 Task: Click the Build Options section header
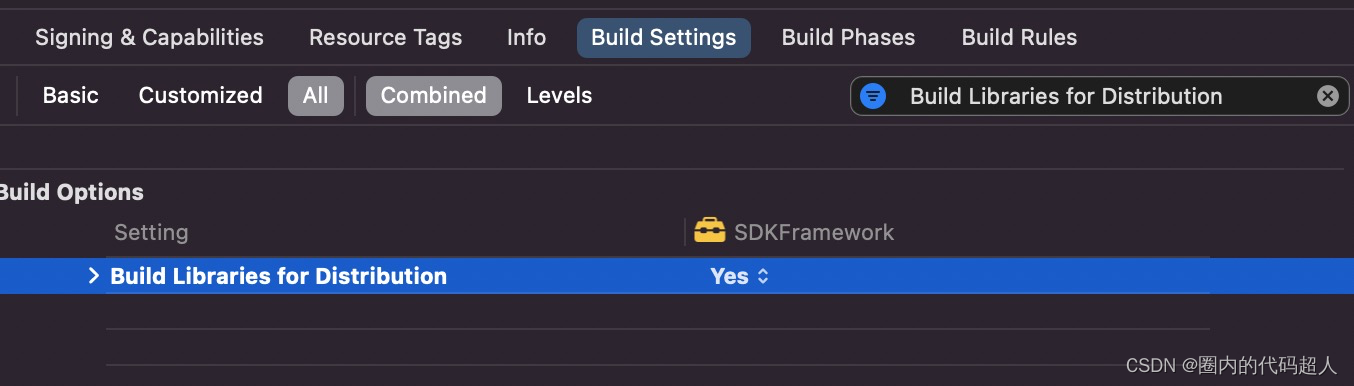pyautogui.click(x=70, y=192)
